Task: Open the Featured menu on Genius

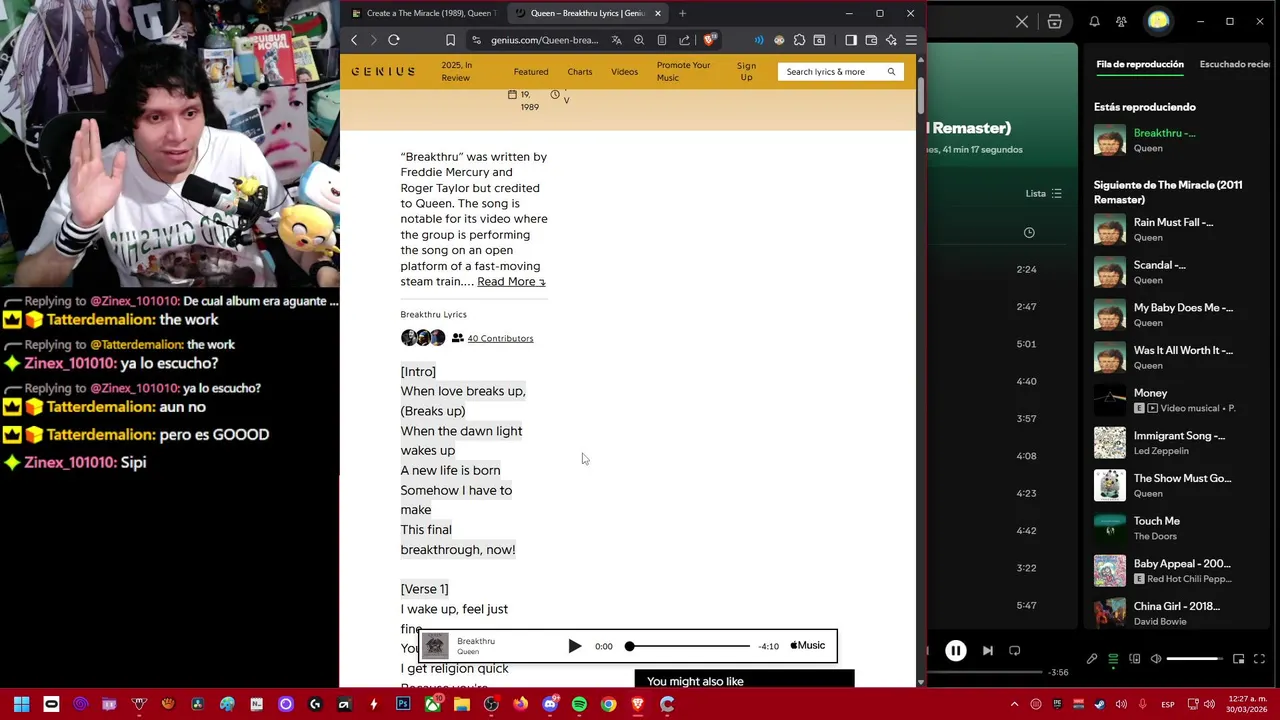Action: point(531,72)
